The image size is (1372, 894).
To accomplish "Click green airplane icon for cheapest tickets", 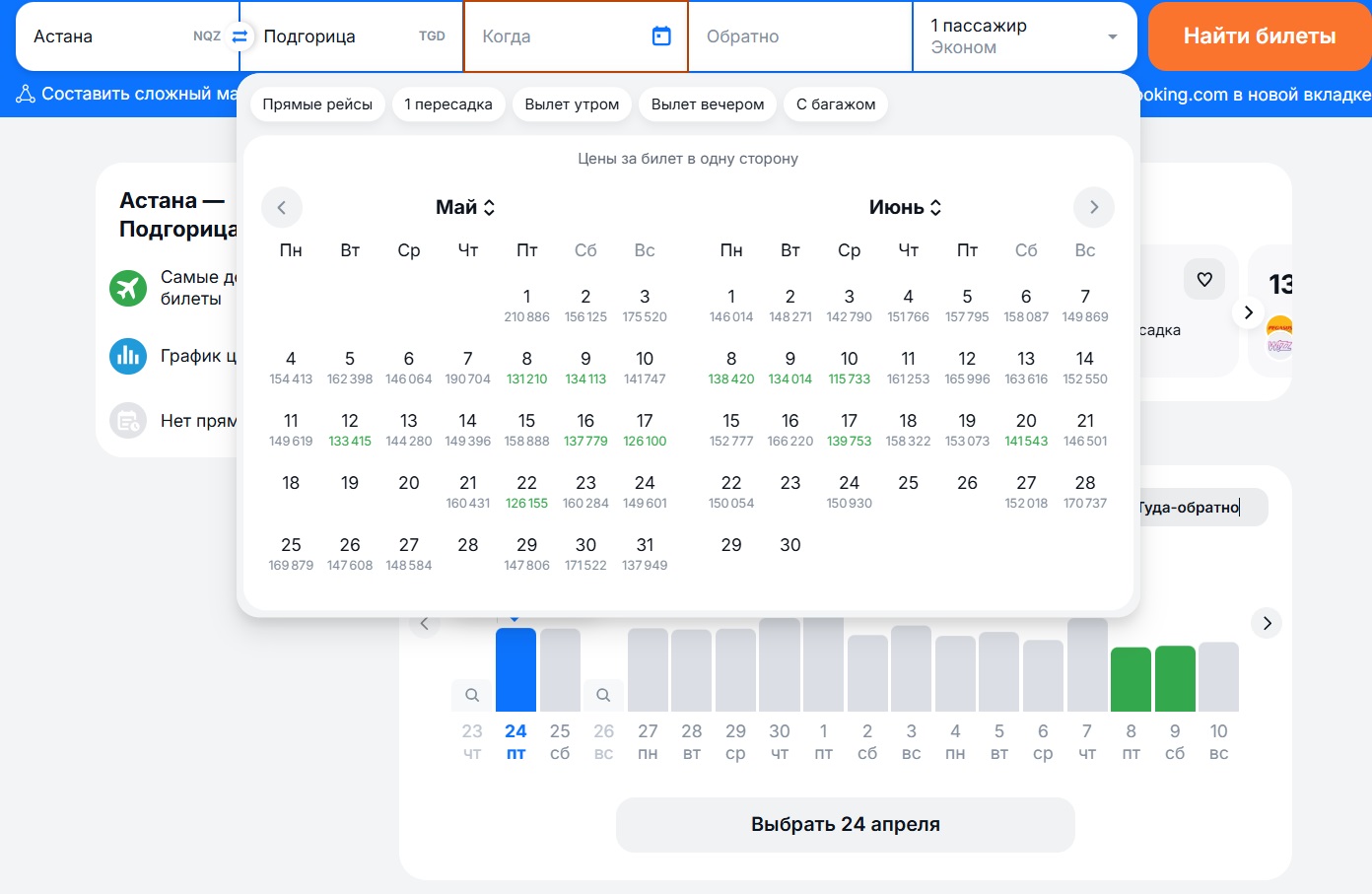I will (x=128, y=289).
